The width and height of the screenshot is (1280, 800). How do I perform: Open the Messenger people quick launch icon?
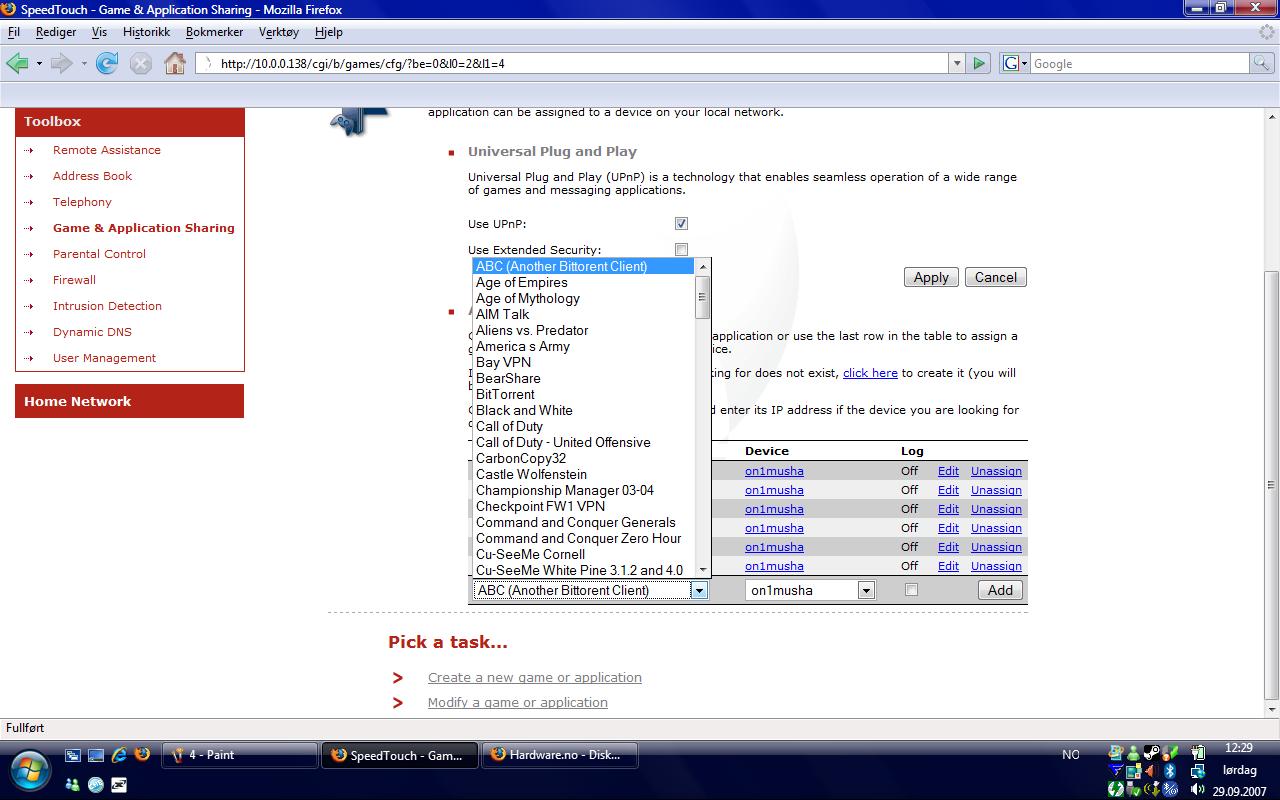coord(72,785)
